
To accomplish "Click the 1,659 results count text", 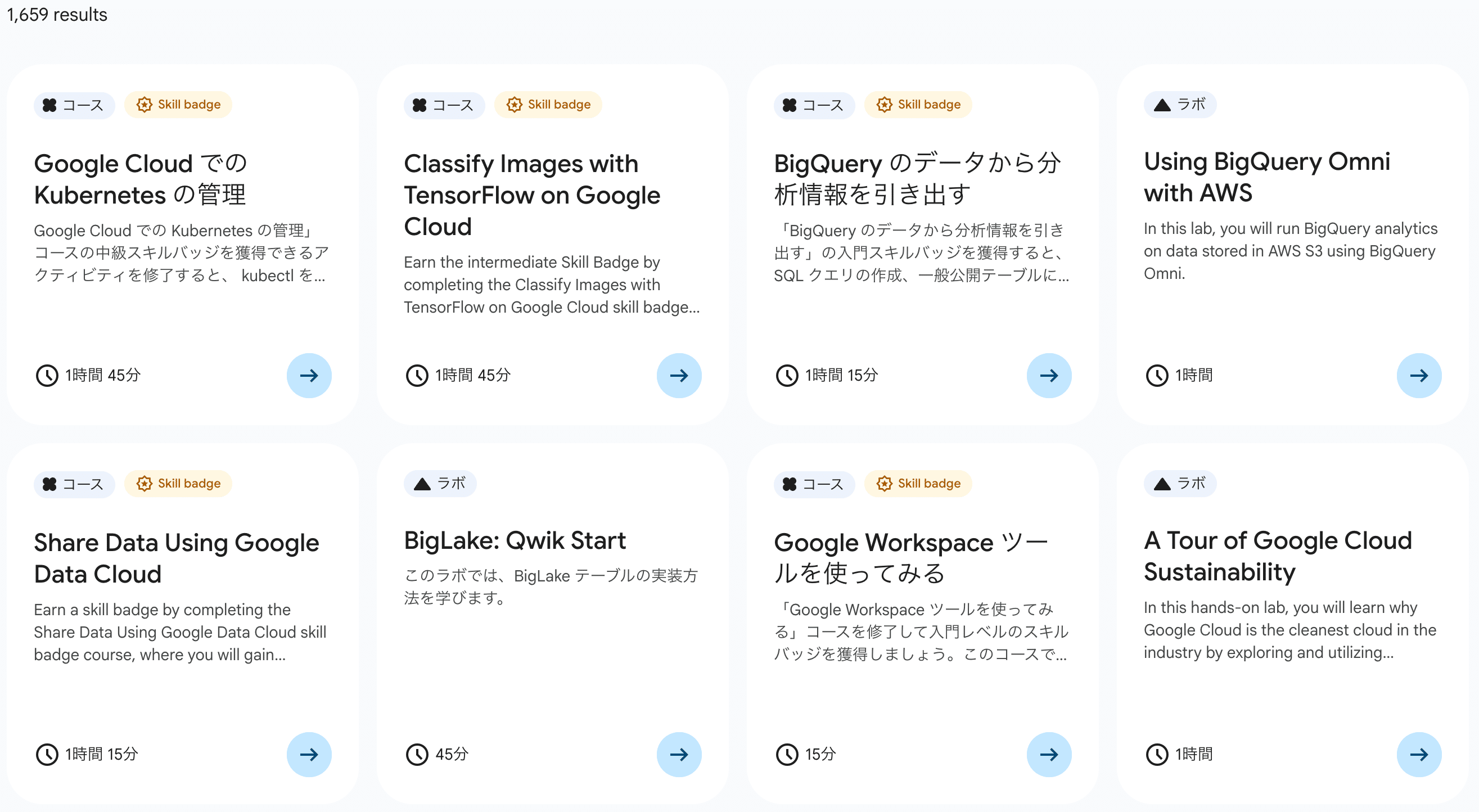I will 57,15.
